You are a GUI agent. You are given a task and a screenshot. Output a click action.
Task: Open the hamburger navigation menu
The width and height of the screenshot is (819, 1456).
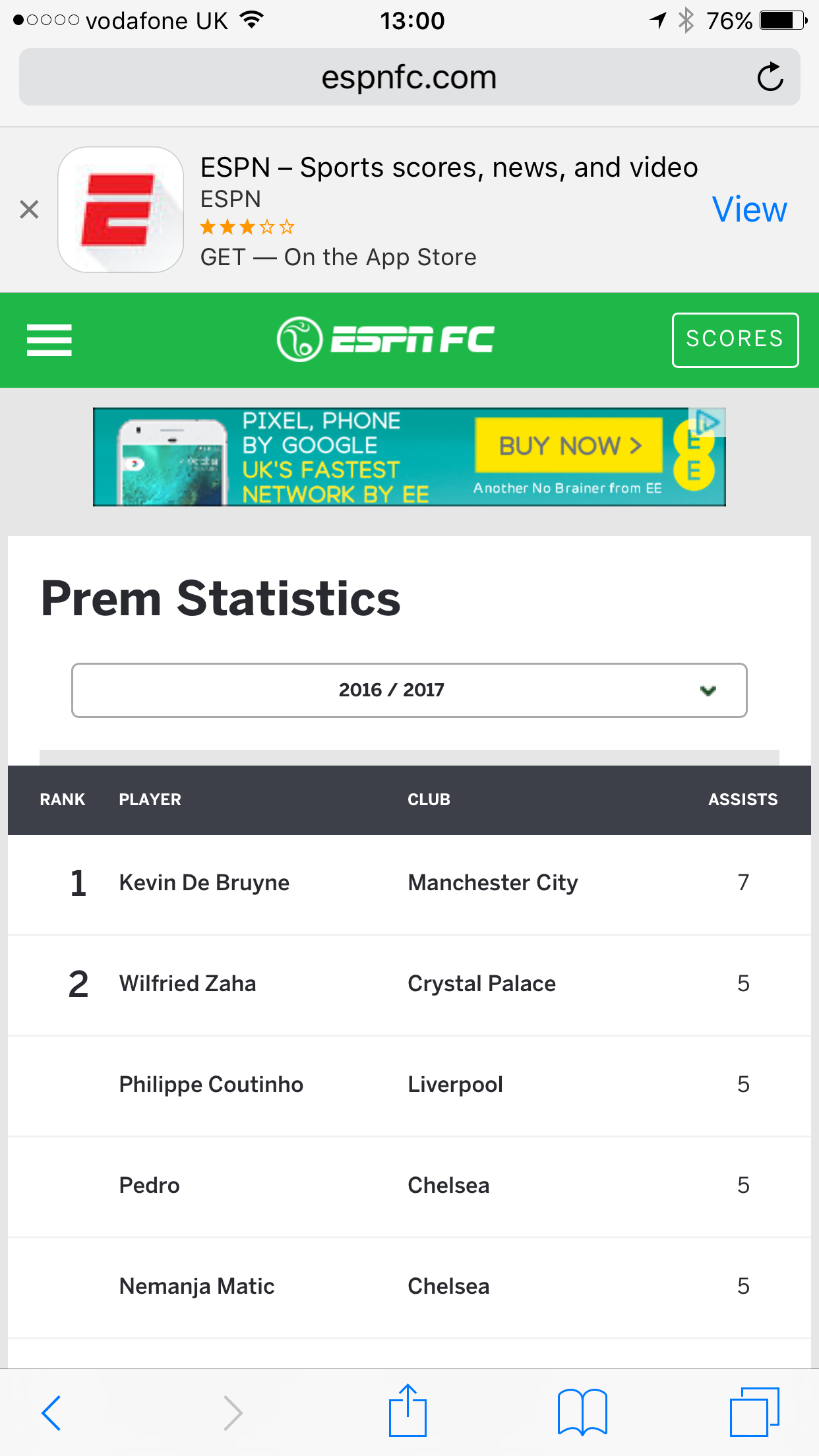[x=49, y=340]
